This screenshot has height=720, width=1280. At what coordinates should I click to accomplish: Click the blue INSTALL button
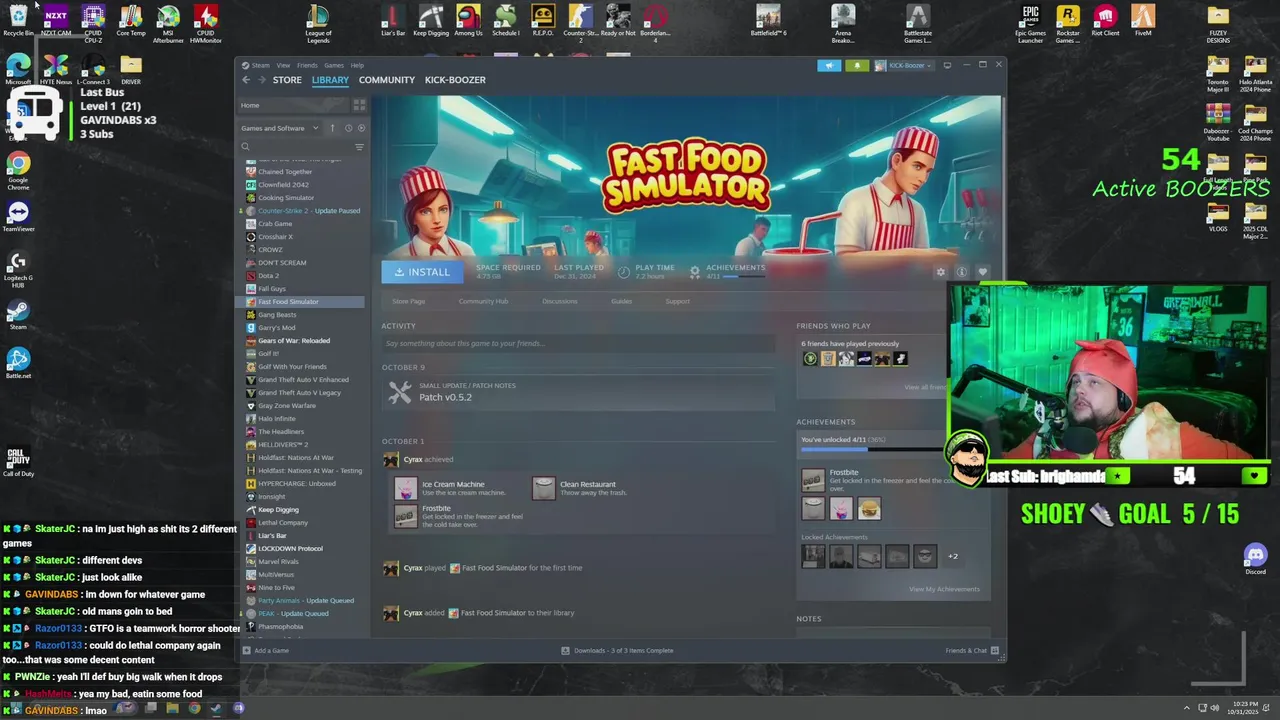coord(422,272)
